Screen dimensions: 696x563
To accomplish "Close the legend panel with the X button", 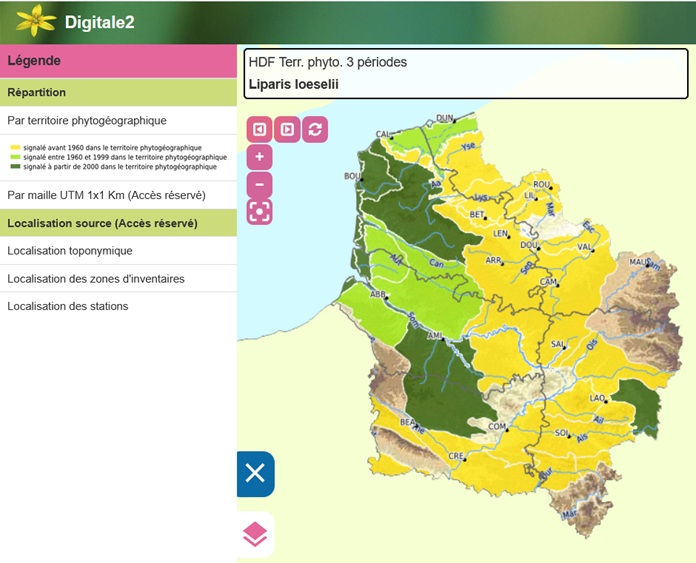I will click(255, 473).
